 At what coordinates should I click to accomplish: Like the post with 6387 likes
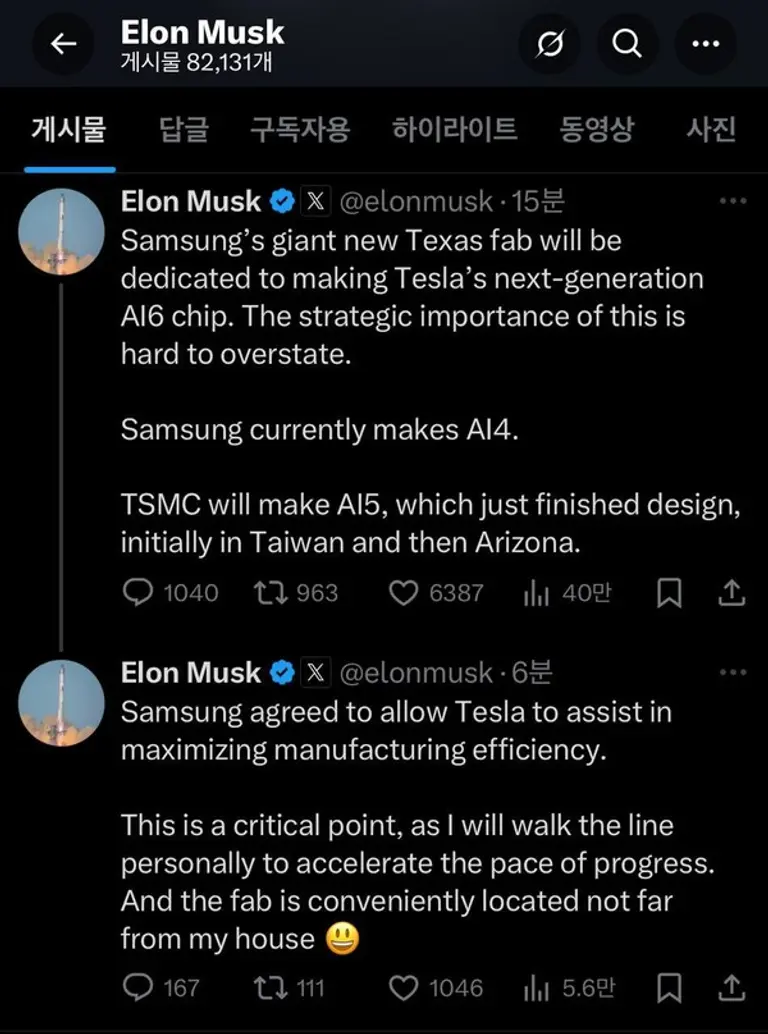point(403,593)
